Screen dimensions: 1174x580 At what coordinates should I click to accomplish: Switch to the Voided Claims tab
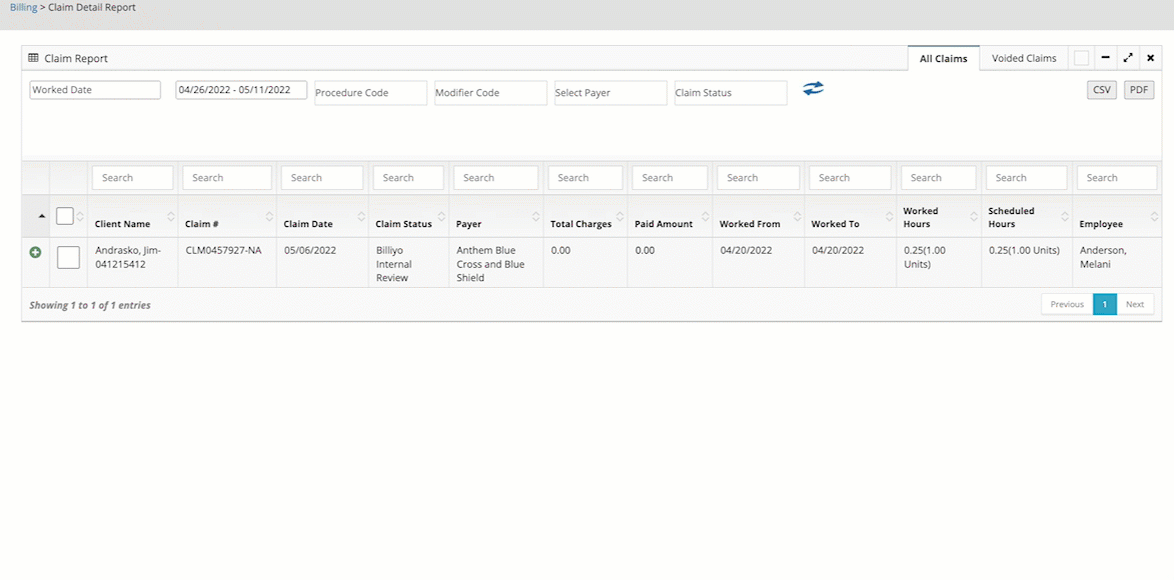point(1023,58)
